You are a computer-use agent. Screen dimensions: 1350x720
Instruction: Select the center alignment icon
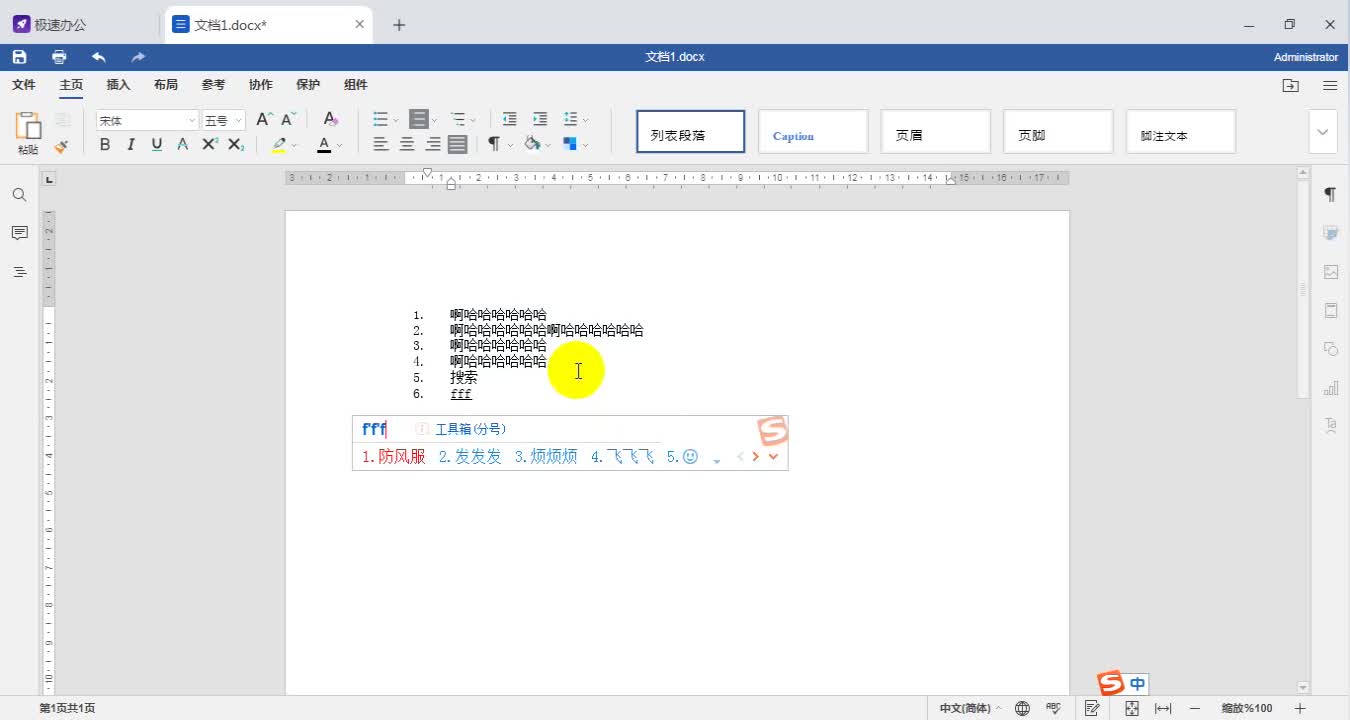(406, 144)
